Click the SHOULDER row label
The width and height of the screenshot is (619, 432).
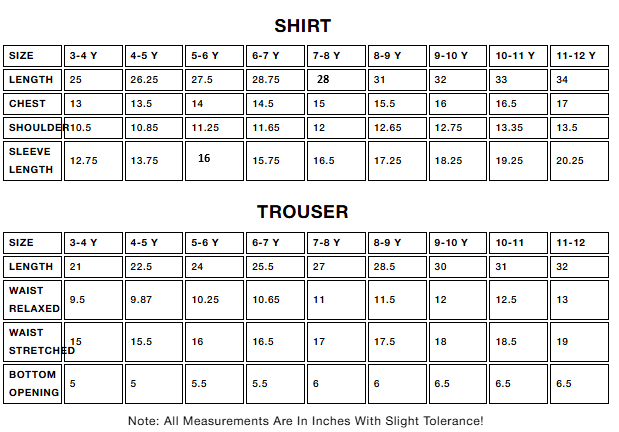(x=37, y=128)
